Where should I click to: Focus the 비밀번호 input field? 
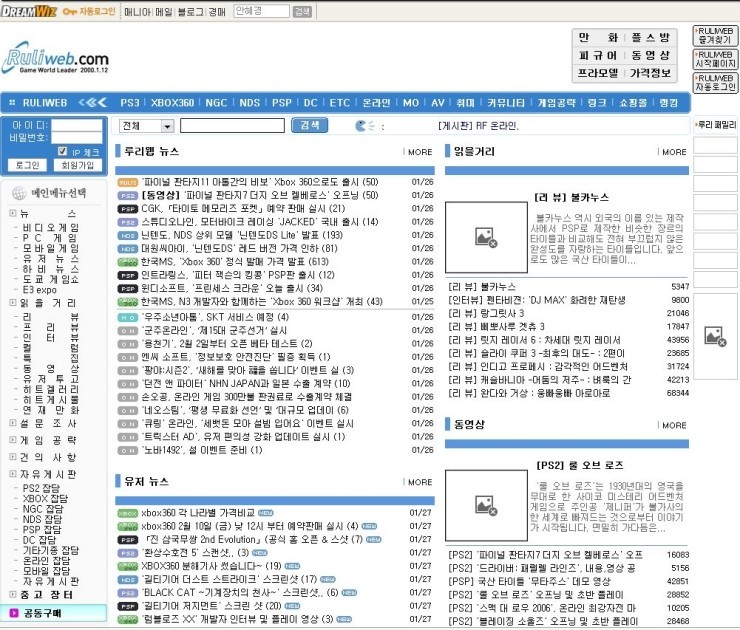coord(76,137)
